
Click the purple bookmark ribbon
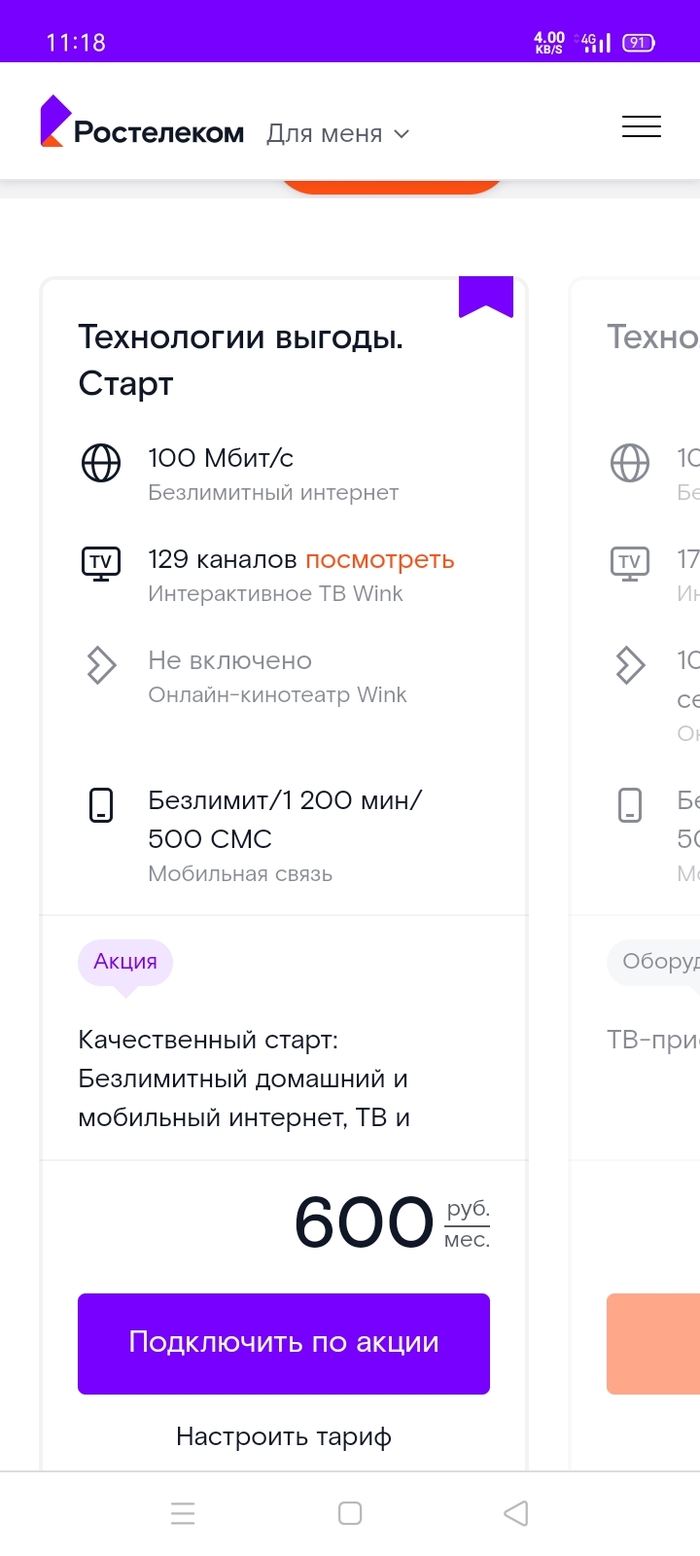486,296
